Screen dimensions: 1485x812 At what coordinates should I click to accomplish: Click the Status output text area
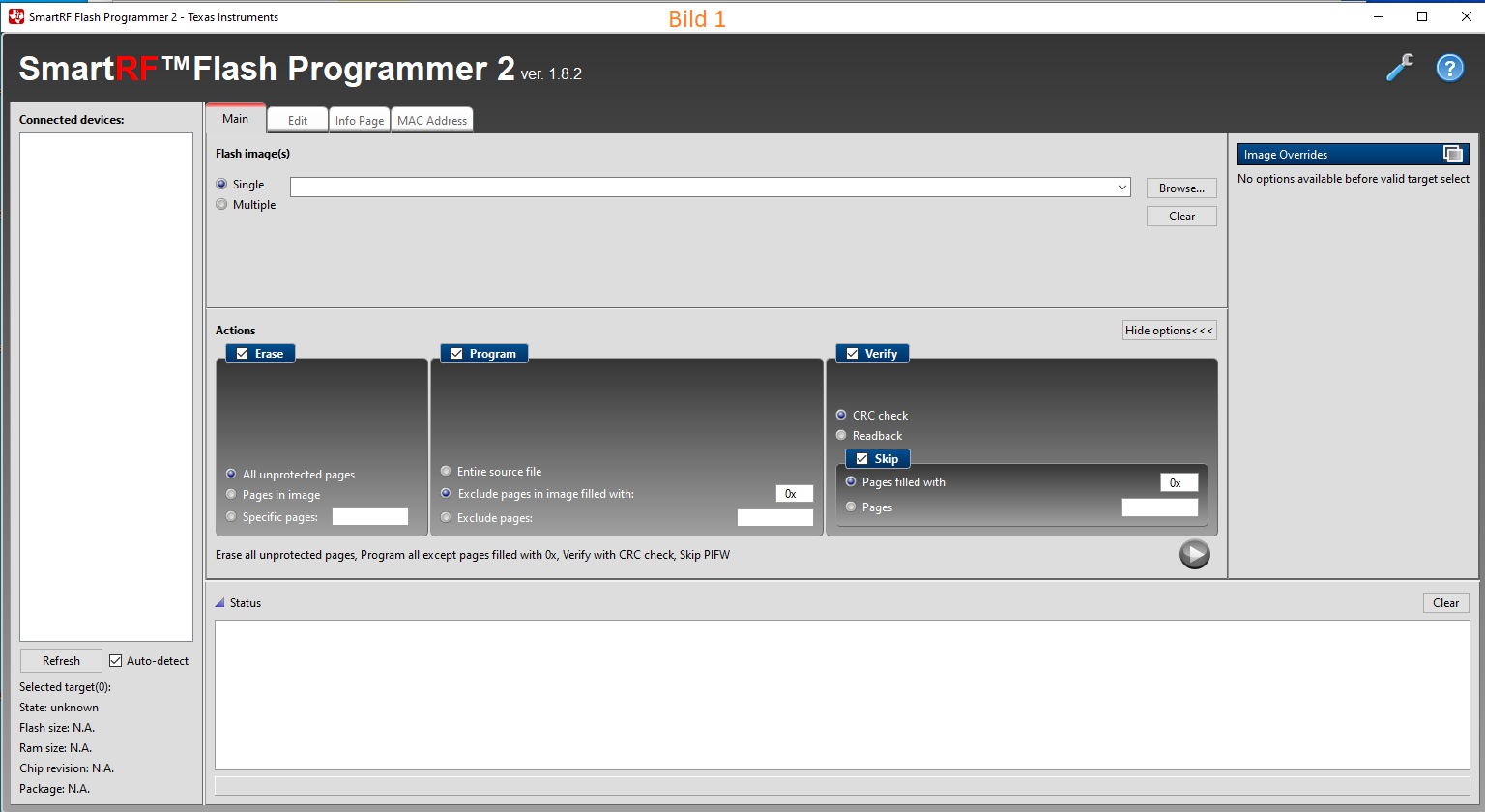pyautogui.click(x=842, y=695)
